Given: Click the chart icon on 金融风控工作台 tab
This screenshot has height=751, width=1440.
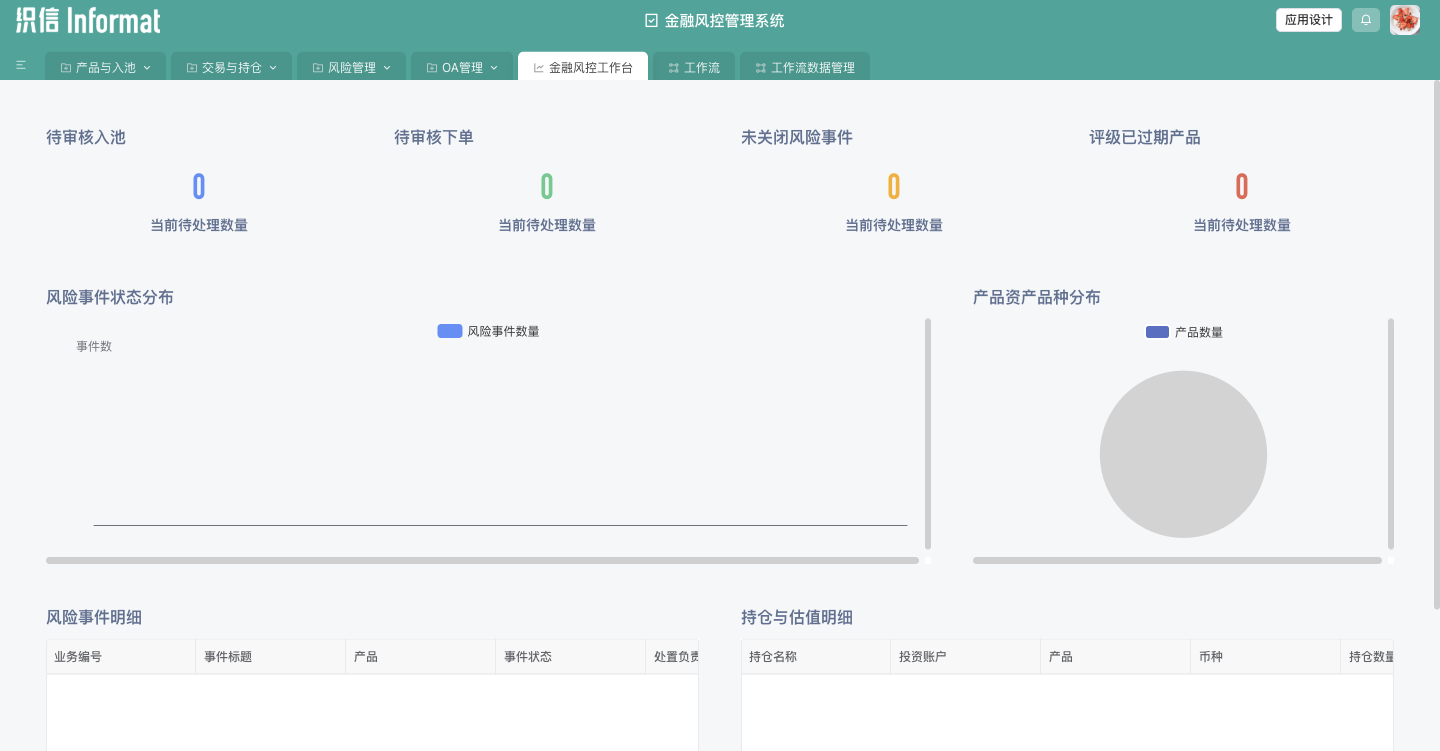Looking at the screenshot, I should click(539, 68).
